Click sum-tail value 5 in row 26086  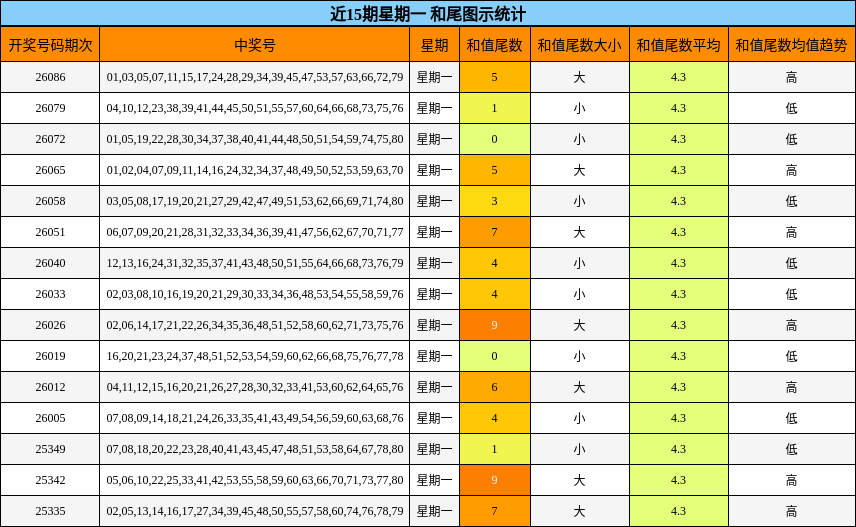(x=495, y=77)
